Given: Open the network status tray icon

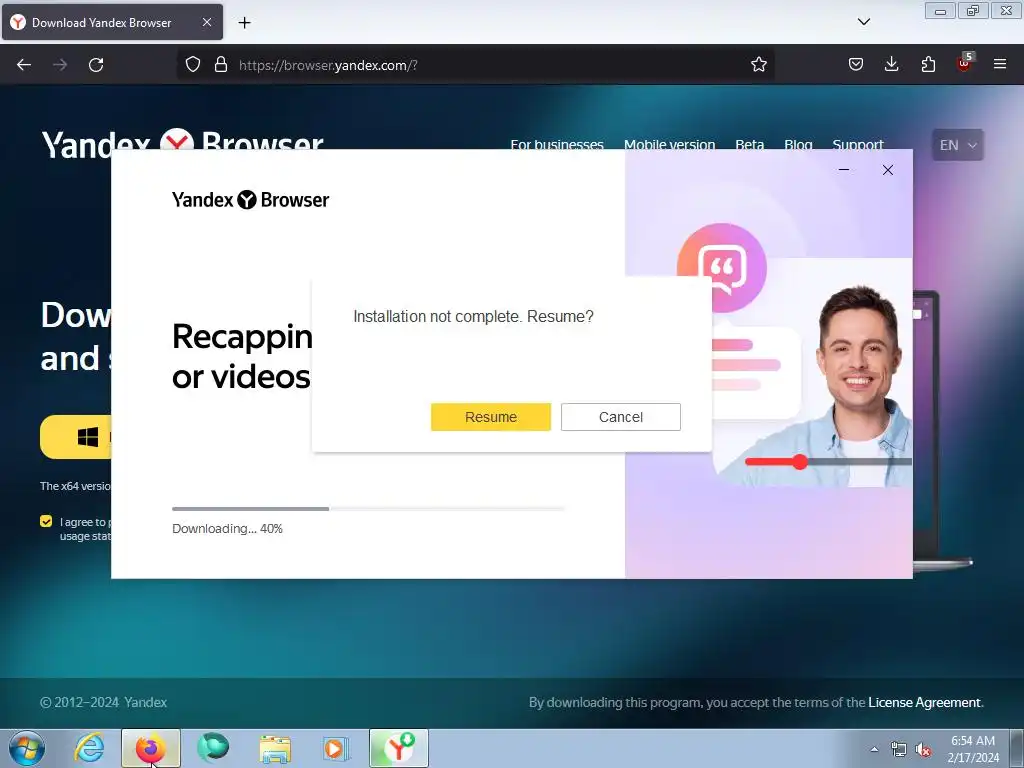Looking at the screenshot, I should click(899, 750).
